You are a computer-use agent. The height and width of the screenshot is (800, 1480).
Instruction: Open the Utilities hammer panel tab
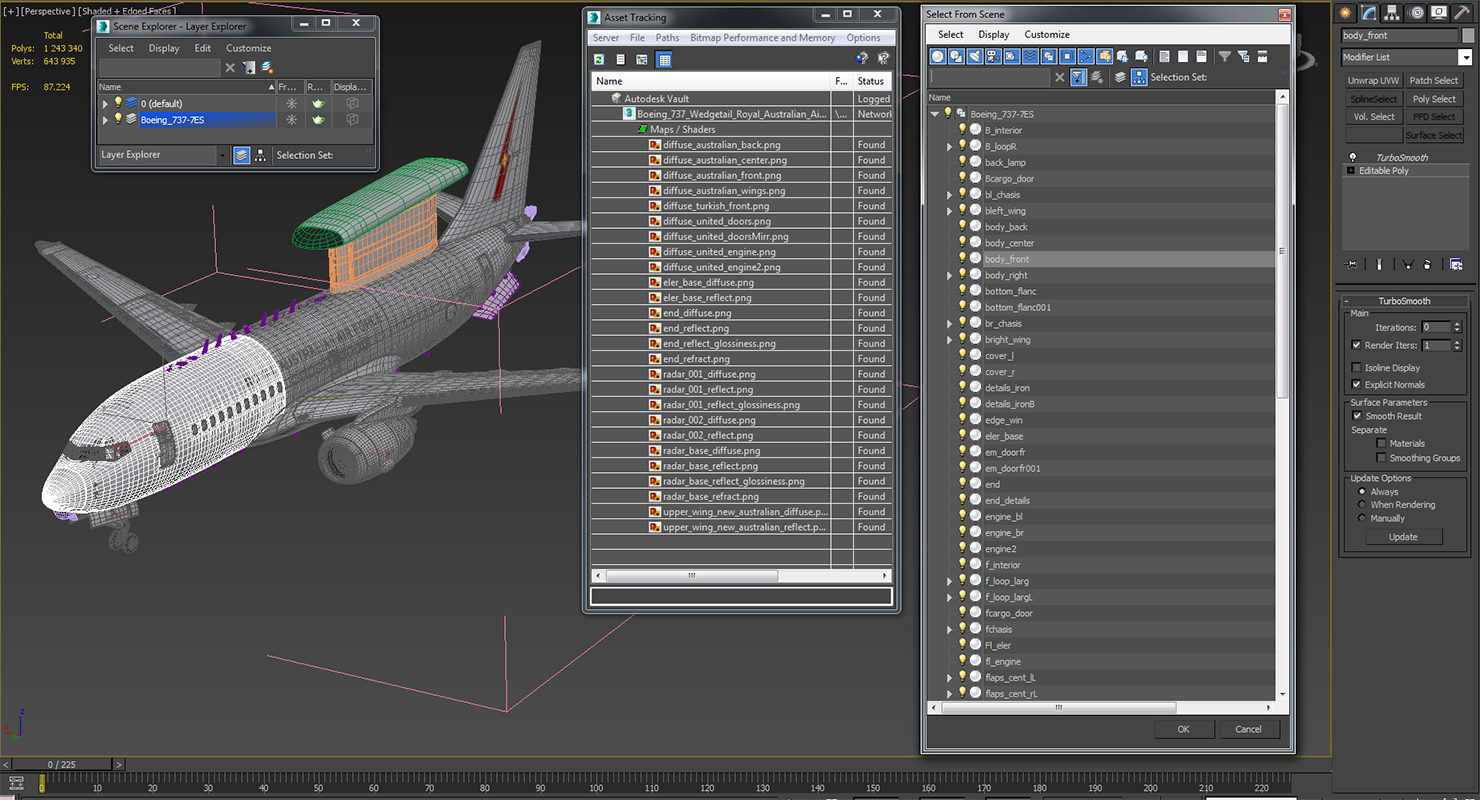click(1462, 13)
